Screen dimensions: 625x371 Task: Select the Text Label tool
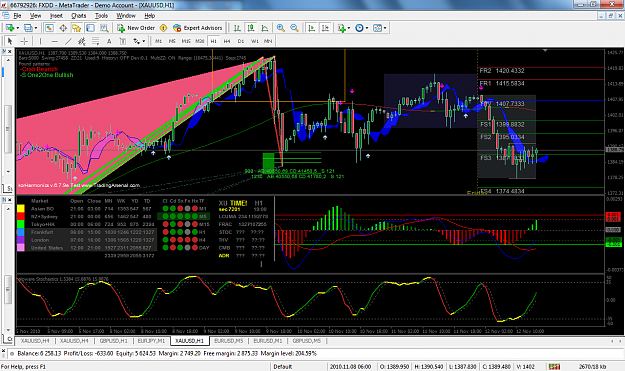tap(123, 41)
